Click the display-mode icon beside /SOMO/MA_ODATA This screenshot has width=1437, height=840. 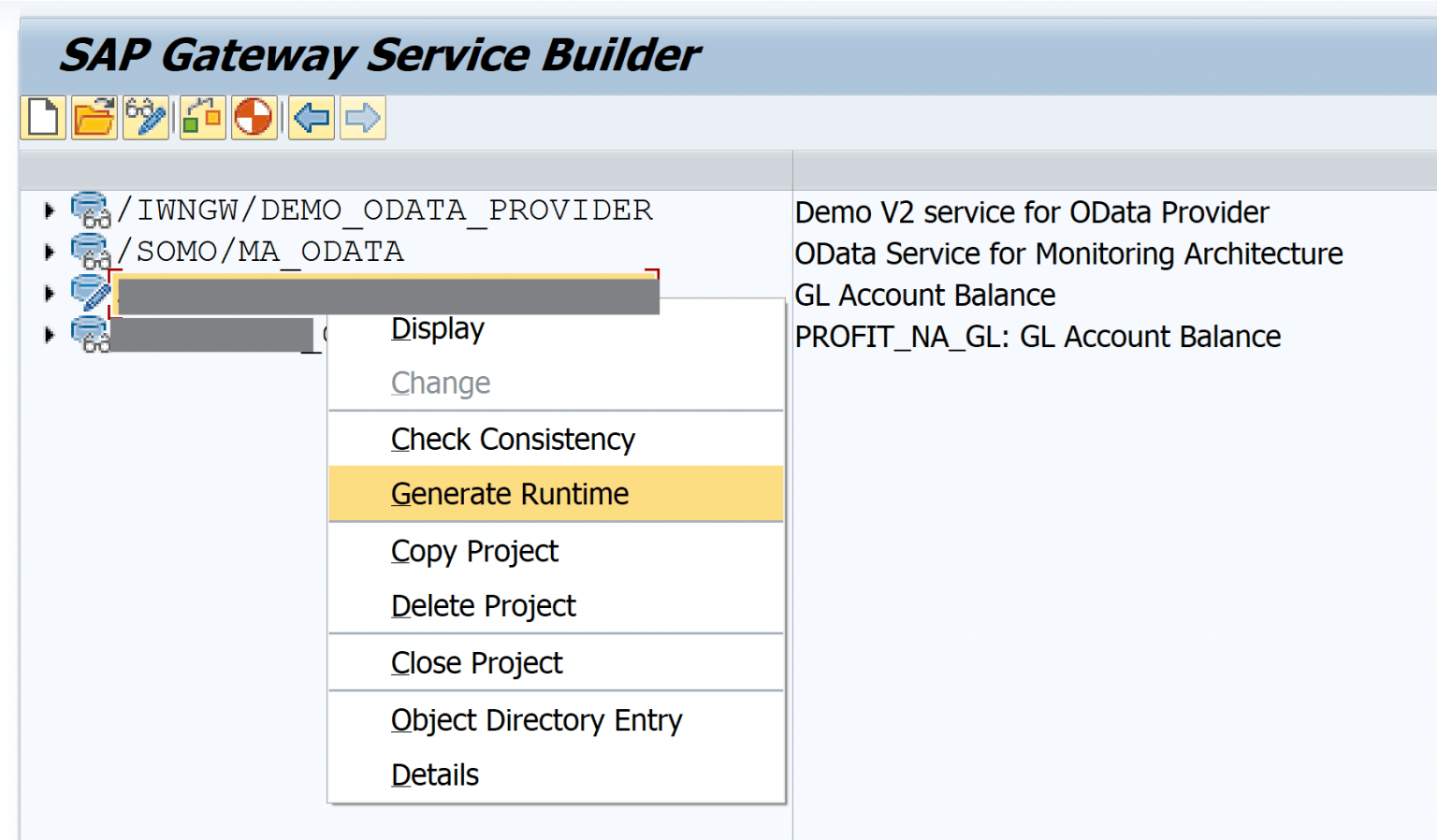pos(89,251)
